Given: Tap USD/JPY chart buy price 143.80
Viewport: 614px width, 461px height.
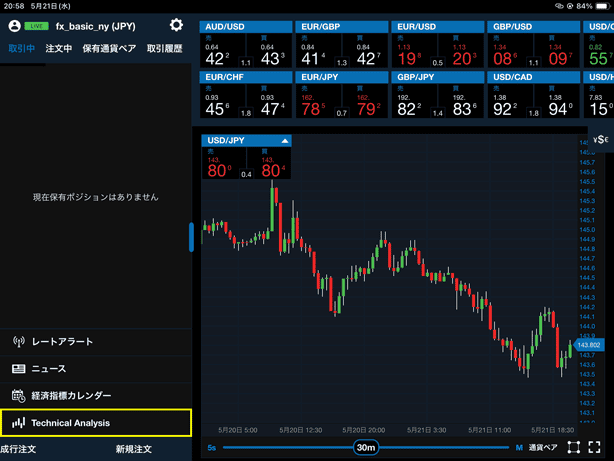Looking at the screenshot, I should tap(269, 163).
